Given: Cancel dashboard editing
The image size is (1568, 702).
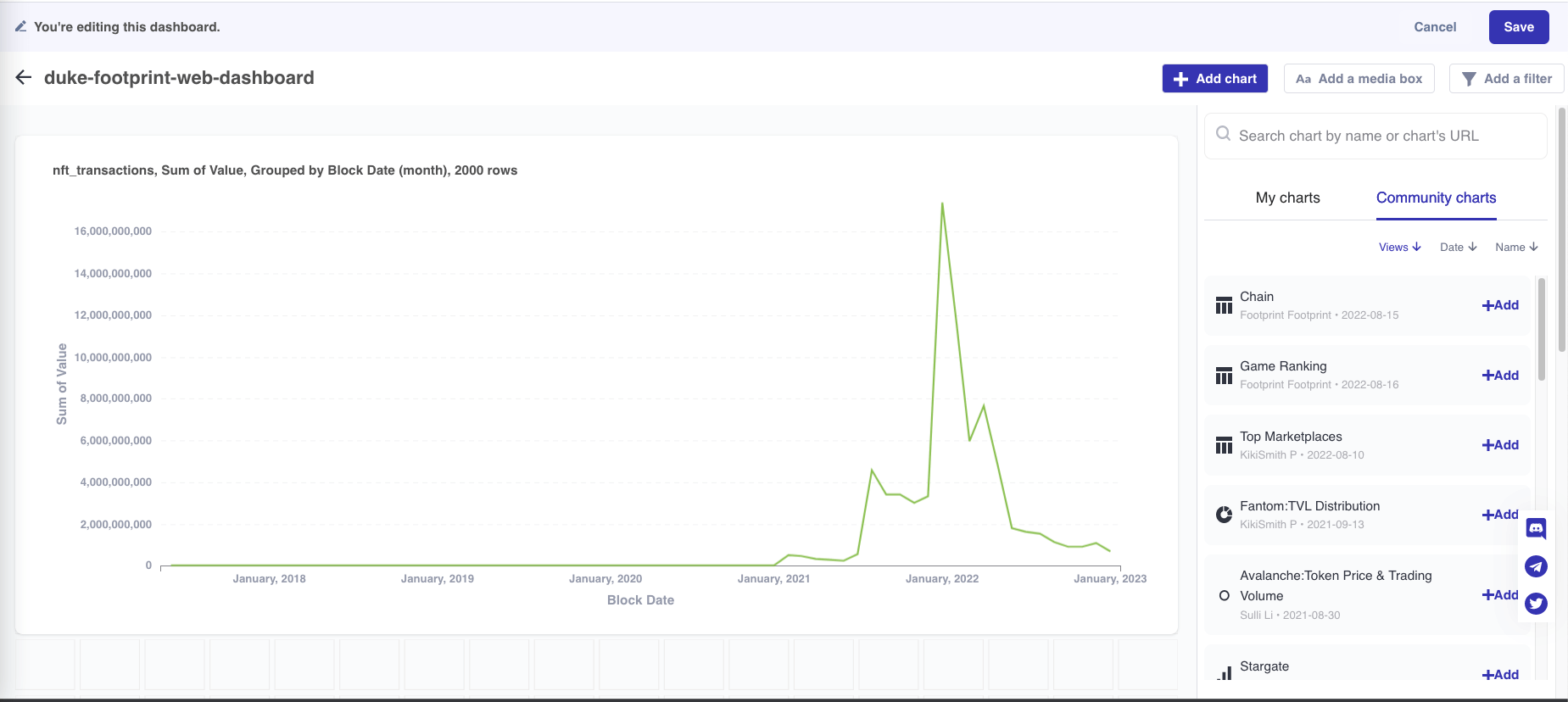Looking at the screenshot, I should (x=1435, y=27).
